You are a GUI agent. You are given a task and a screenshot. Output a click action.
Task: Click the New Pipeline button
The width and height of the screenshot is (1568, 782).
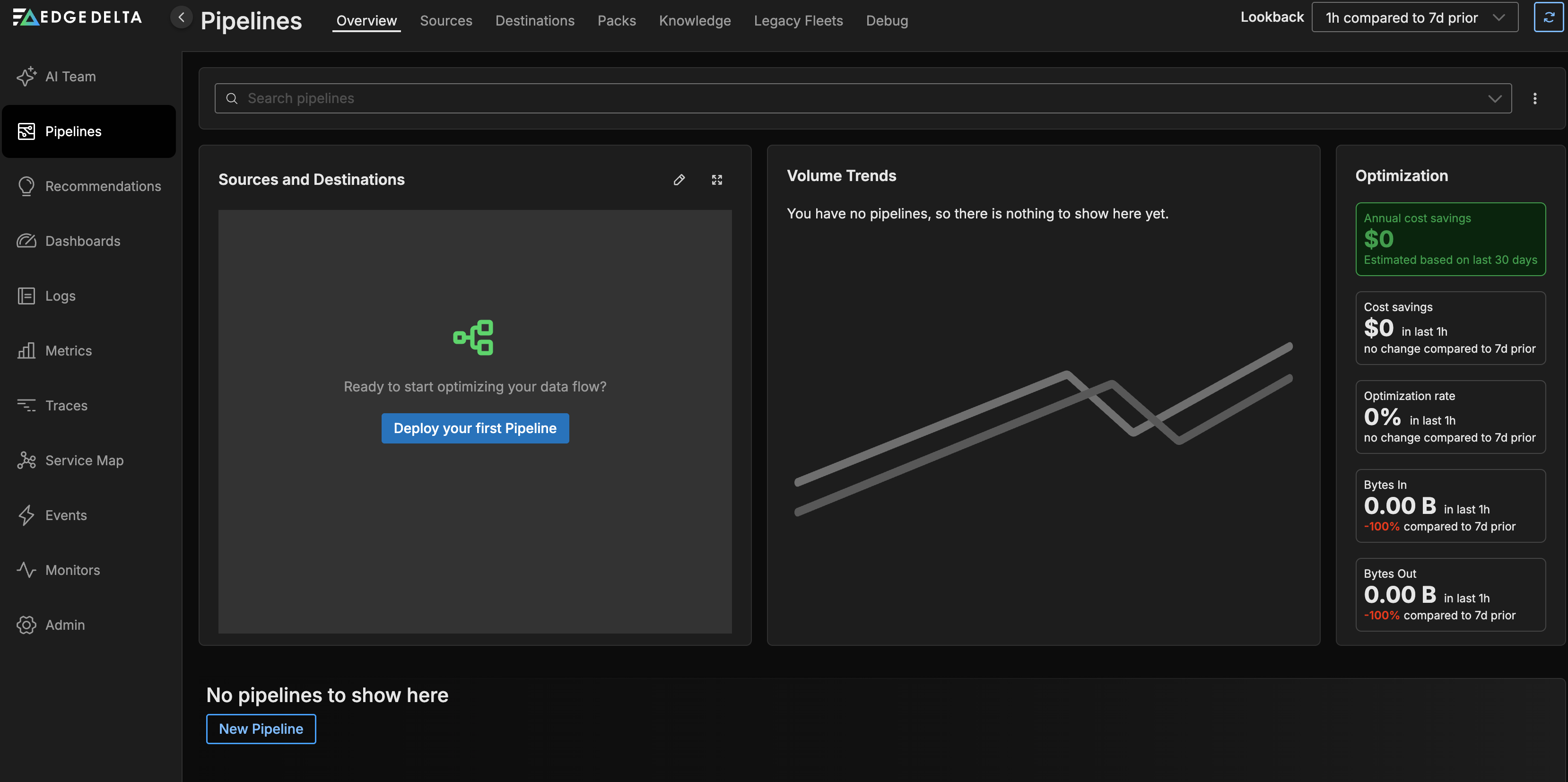[261, 729]
